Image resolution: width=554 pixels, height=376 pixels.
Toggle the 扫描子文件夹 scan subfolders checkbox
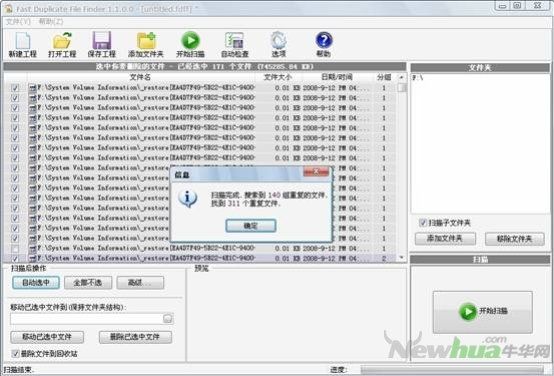point(423,223)
